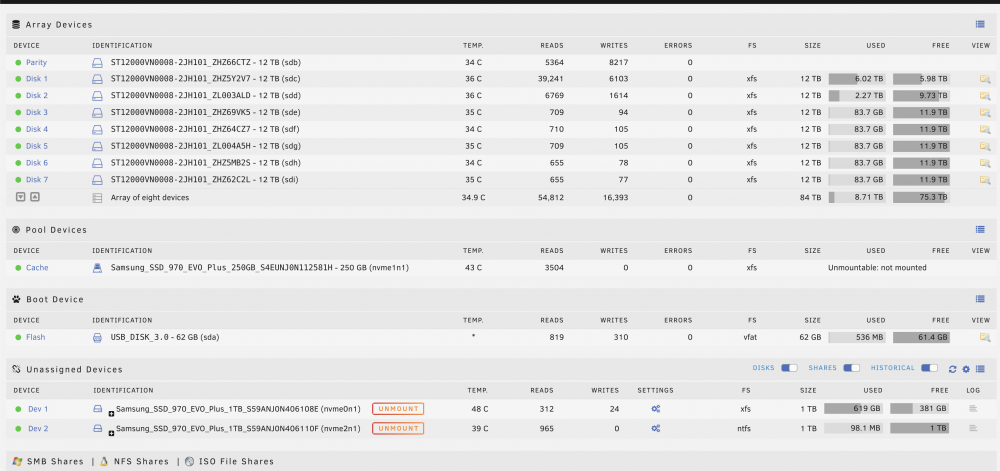Toggle the HISTORICAL switch
This screenshot has width=1000, height=471.
(929, 368)
